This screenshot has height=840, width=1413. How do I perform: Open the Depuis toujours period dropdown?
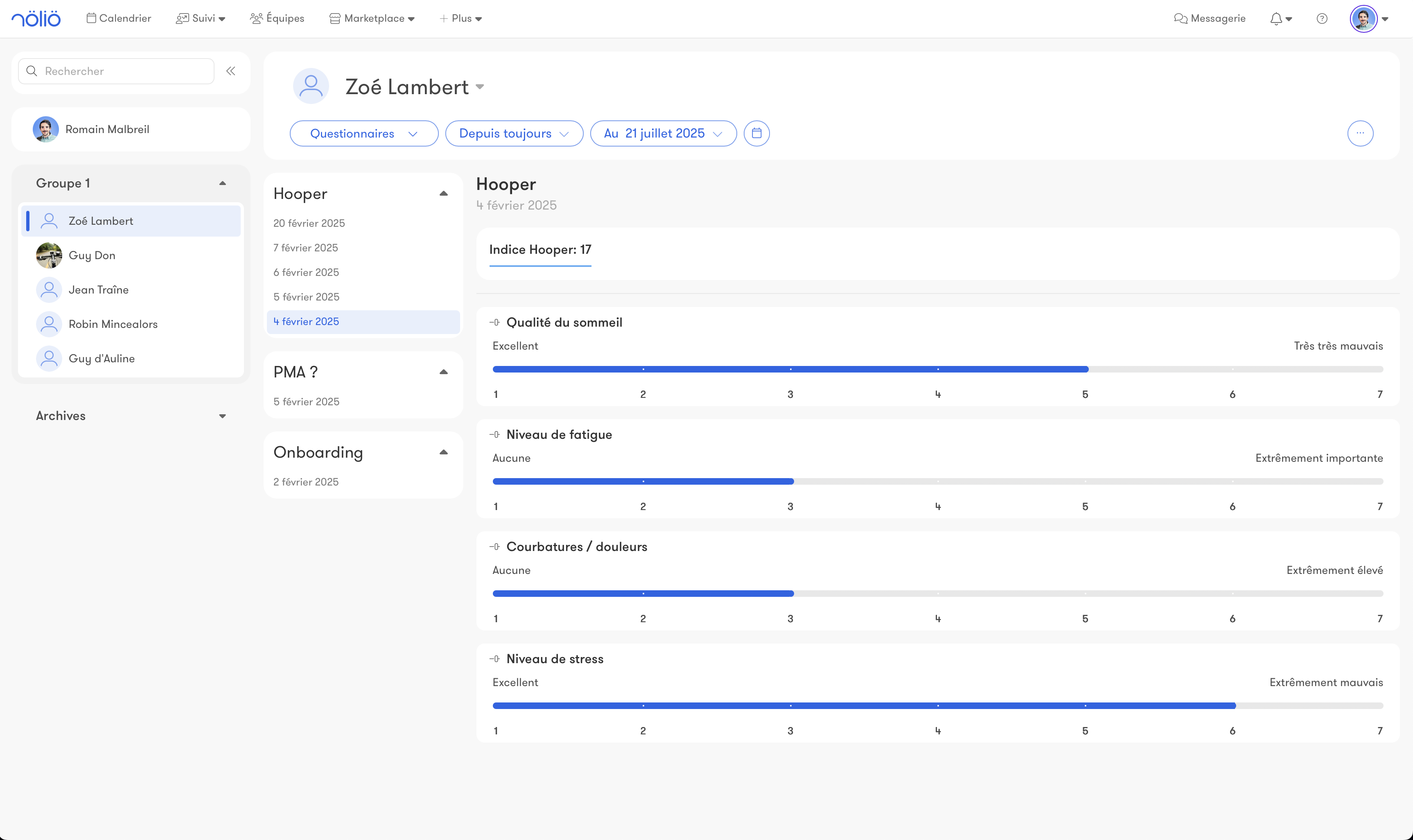pos(514,133)
